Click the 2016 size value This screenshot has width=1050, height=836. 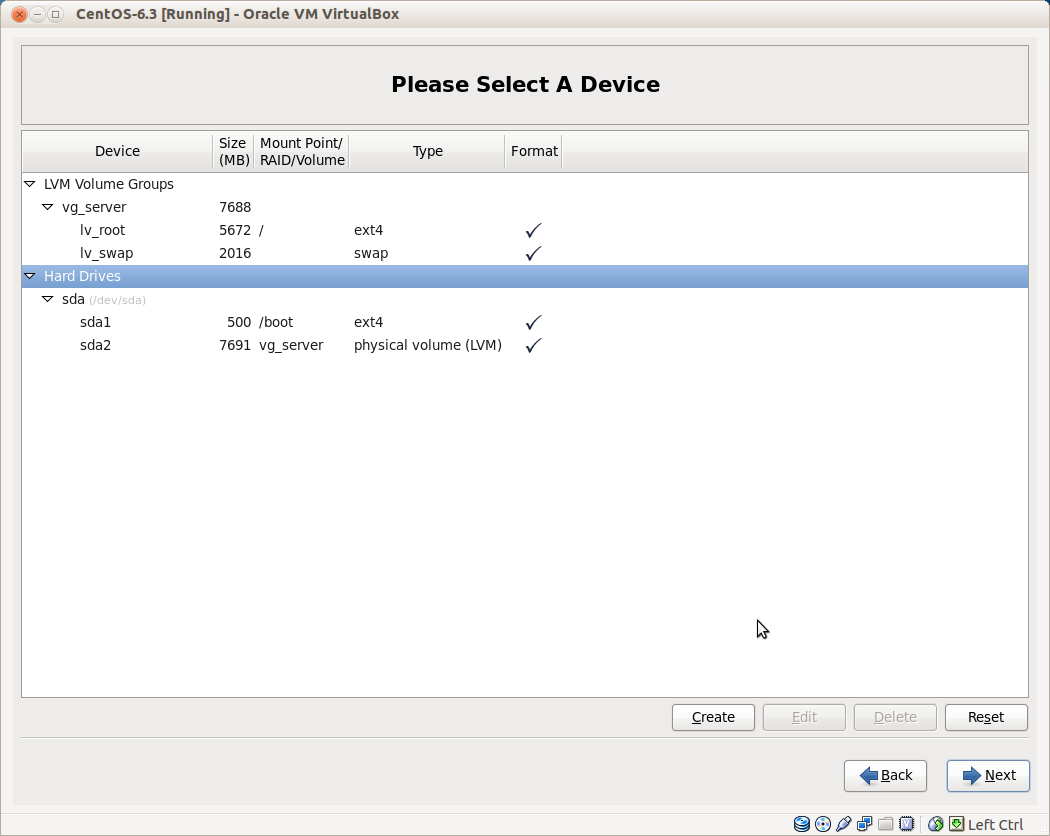[235, 253]
